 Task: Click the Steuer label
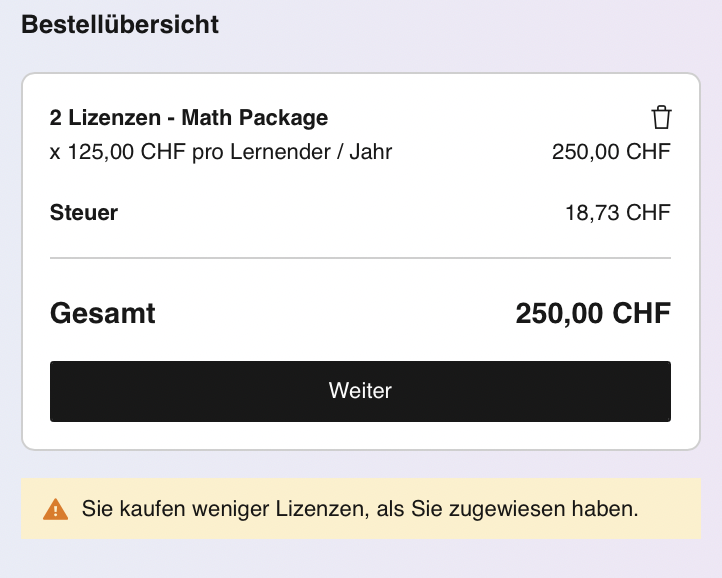click(x=84, y=212)
